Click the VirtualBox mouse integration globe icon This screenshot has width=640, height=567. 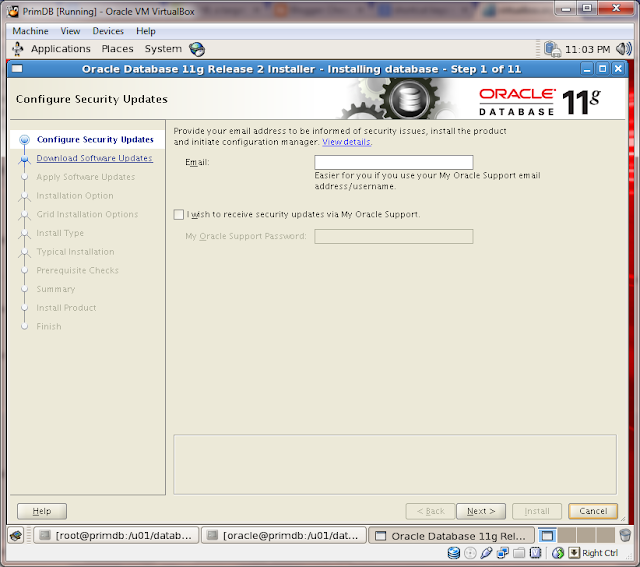click(558, 553)
